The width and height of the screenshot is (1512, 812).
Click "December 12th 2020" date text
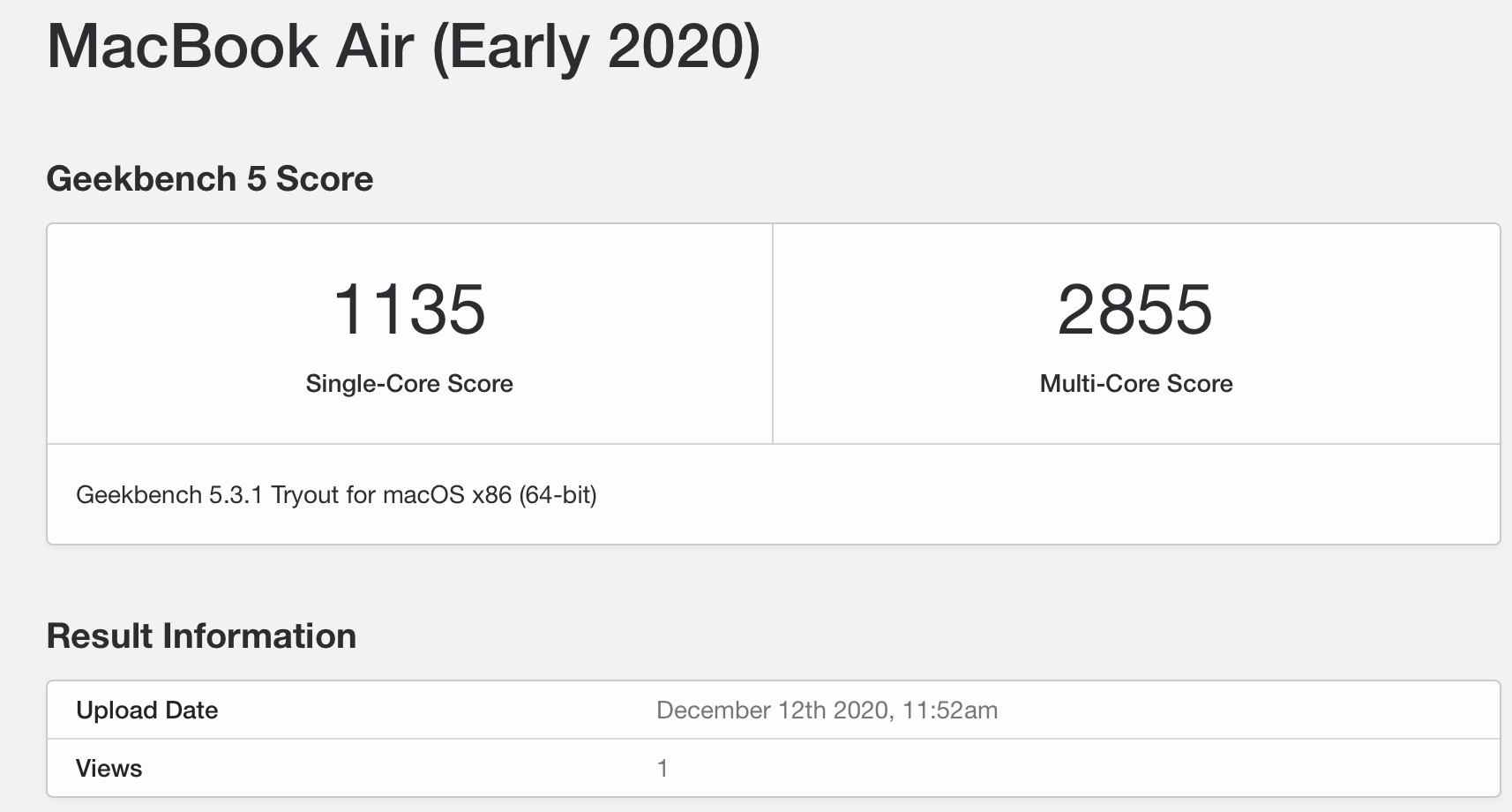[x=772, y=710]
